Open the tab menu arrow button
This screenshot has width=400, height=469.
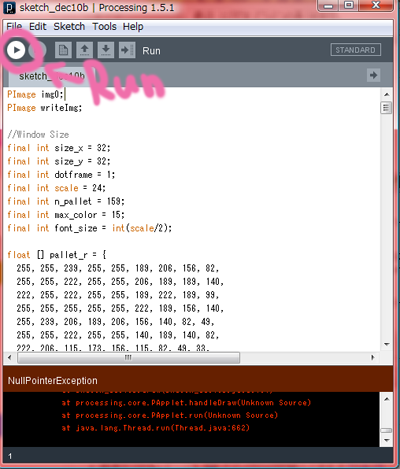pos(373,75)
